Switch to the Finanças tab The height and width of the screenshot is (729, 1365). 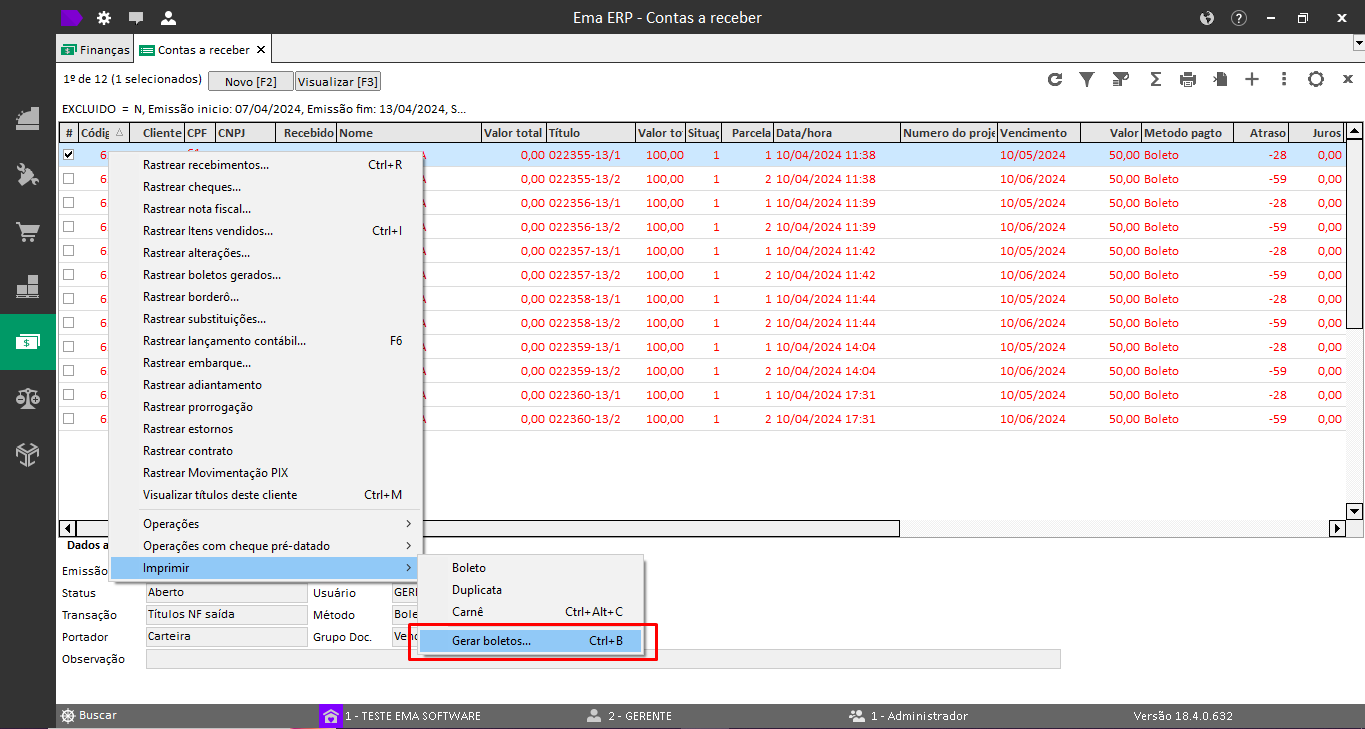[95, 49]
